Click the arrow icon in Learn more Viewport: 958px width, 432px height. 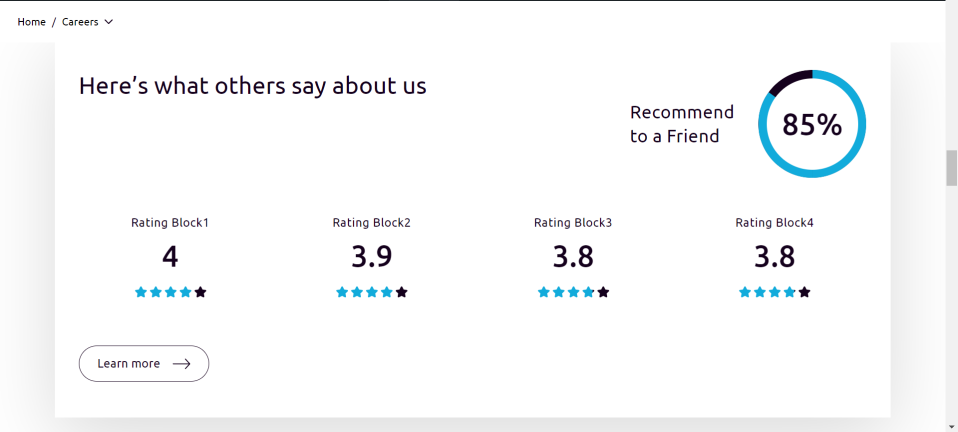click(x=181, y=364)
